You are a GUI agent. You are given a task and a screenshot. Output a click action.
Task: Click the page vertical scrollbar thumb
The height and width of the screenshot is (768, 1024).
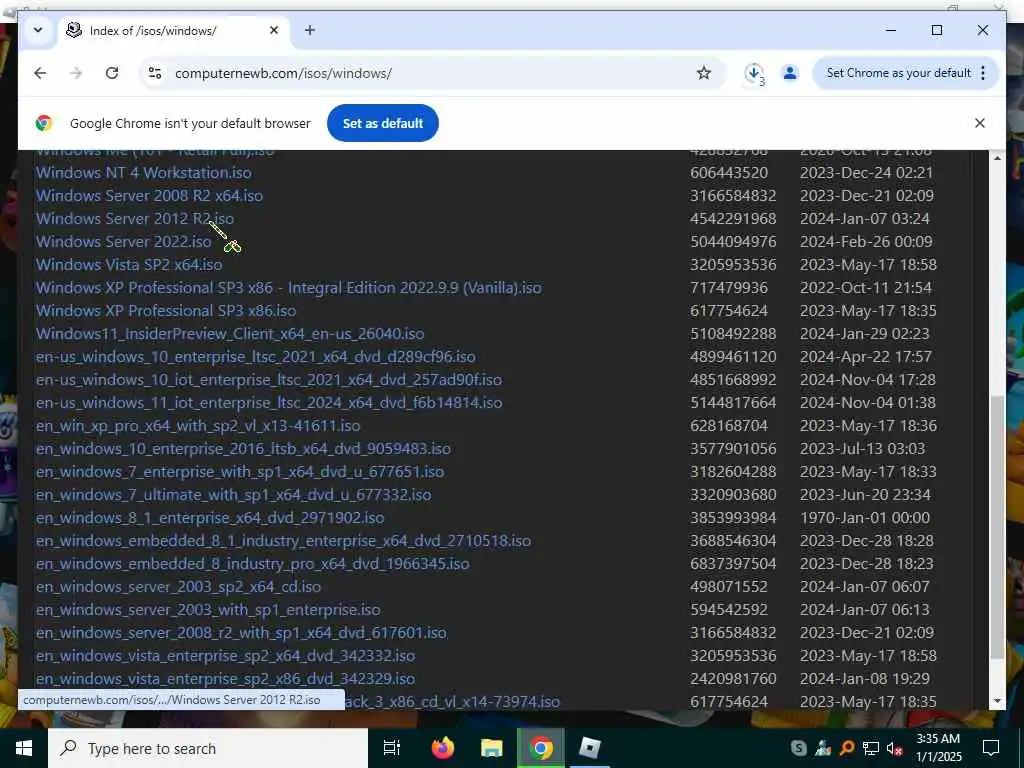(x=997, y=528)
